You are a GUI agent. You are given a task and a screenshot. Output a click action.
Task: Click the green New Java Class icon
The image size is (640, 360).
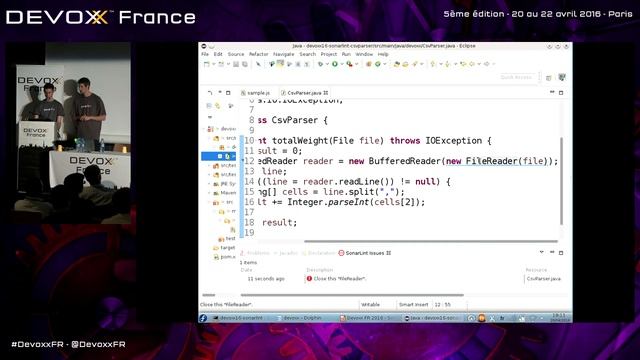click(378, 64)
